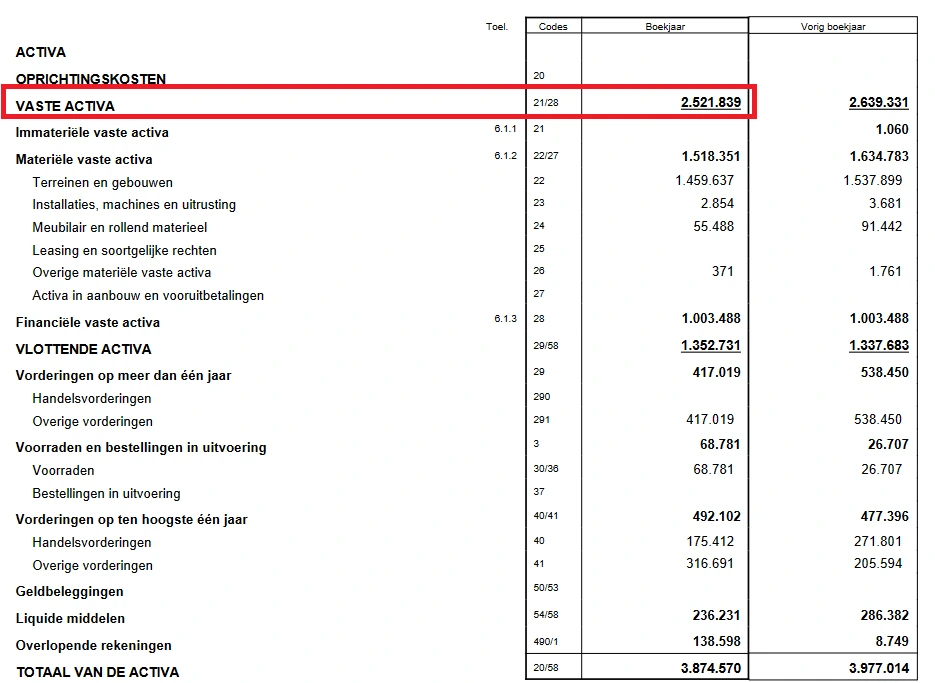Select the Terreinen en gebouwen row label

point(102,183)
